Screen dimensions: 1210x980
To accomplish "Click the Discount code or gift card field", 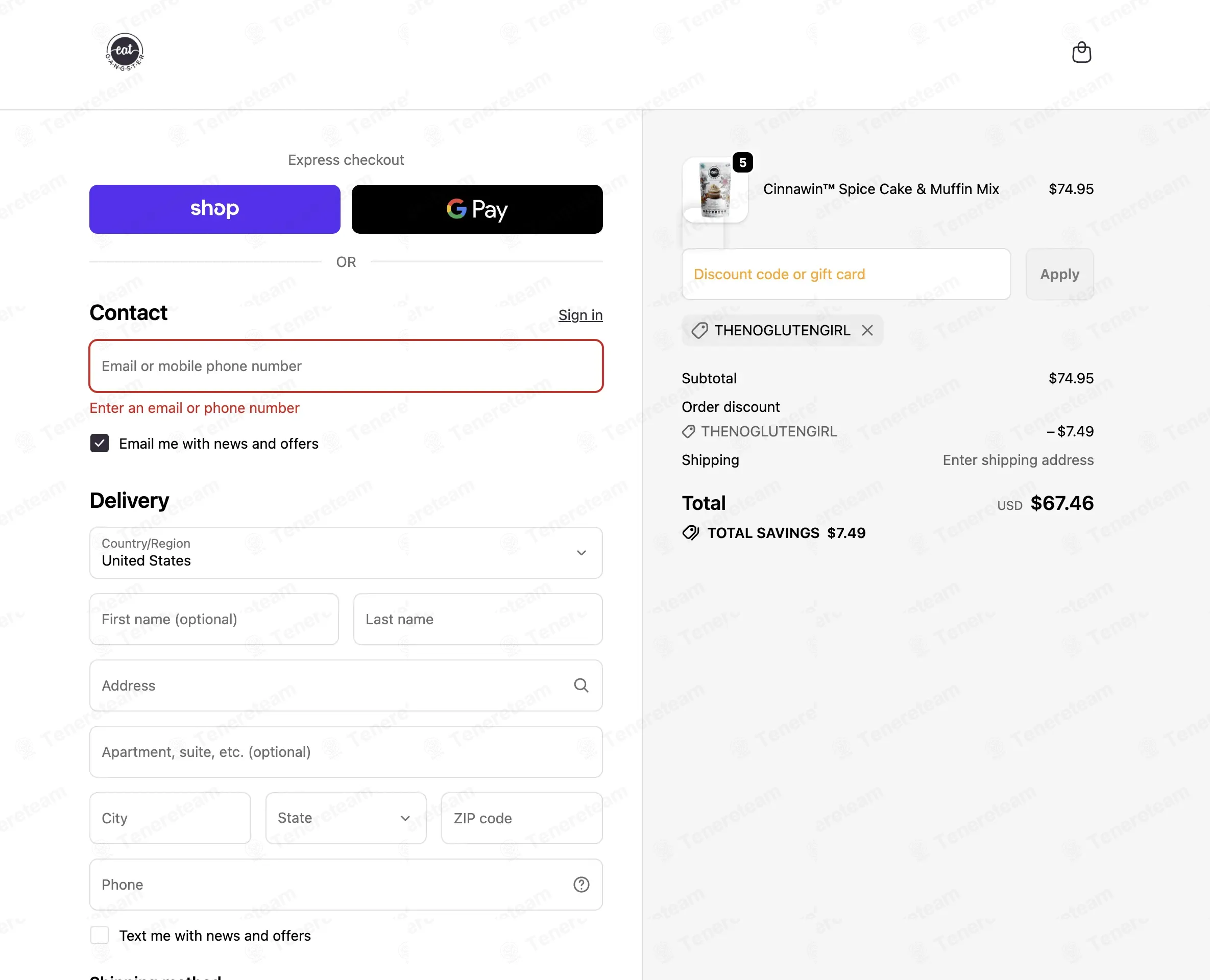I will click(846, 275).
